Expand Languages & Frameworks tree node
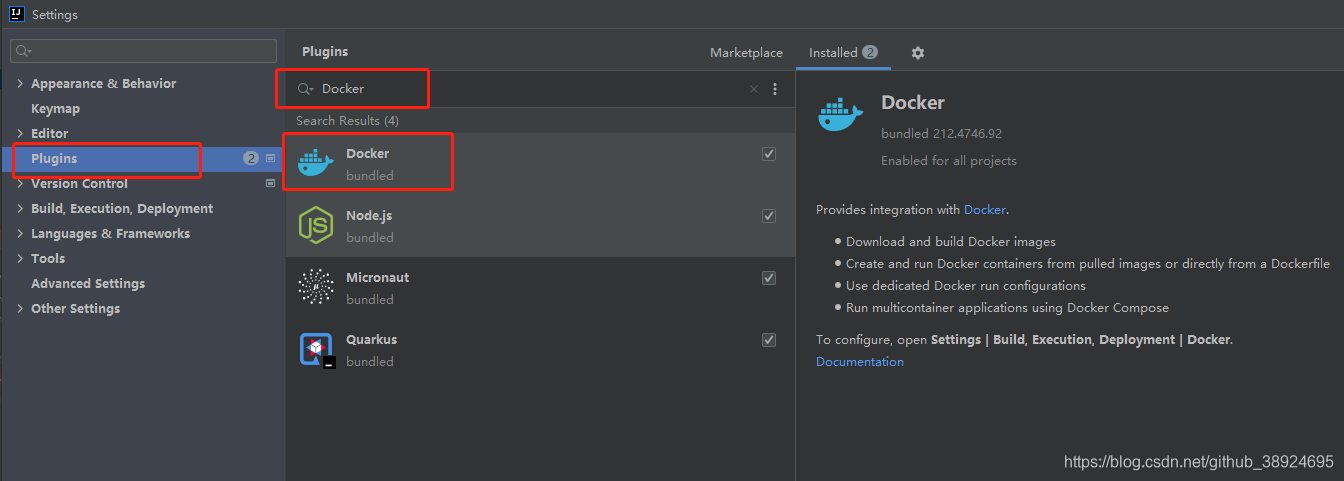The height and width of the screenshot is (481, 1344). (x=20, y=234)
